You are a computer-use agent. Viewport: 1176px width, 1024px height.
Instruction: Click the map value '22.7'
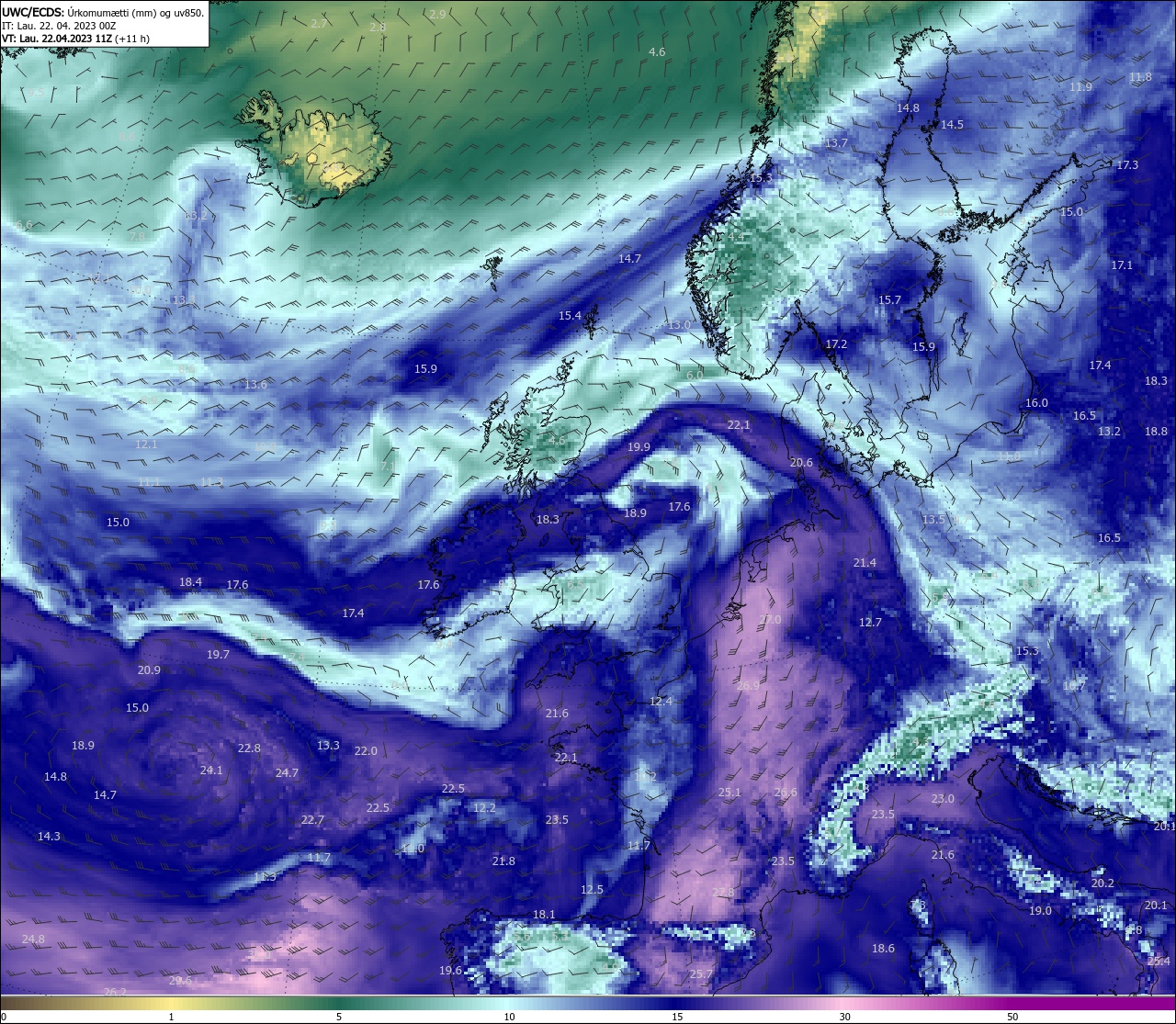coord(312,819)
